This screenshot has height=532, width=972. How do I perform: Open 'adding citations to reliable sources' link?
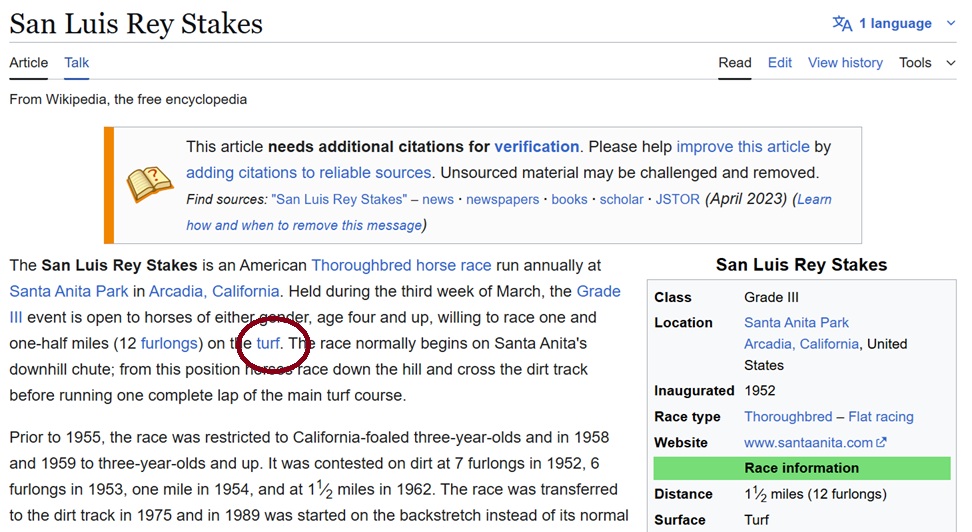coord(309,172)
